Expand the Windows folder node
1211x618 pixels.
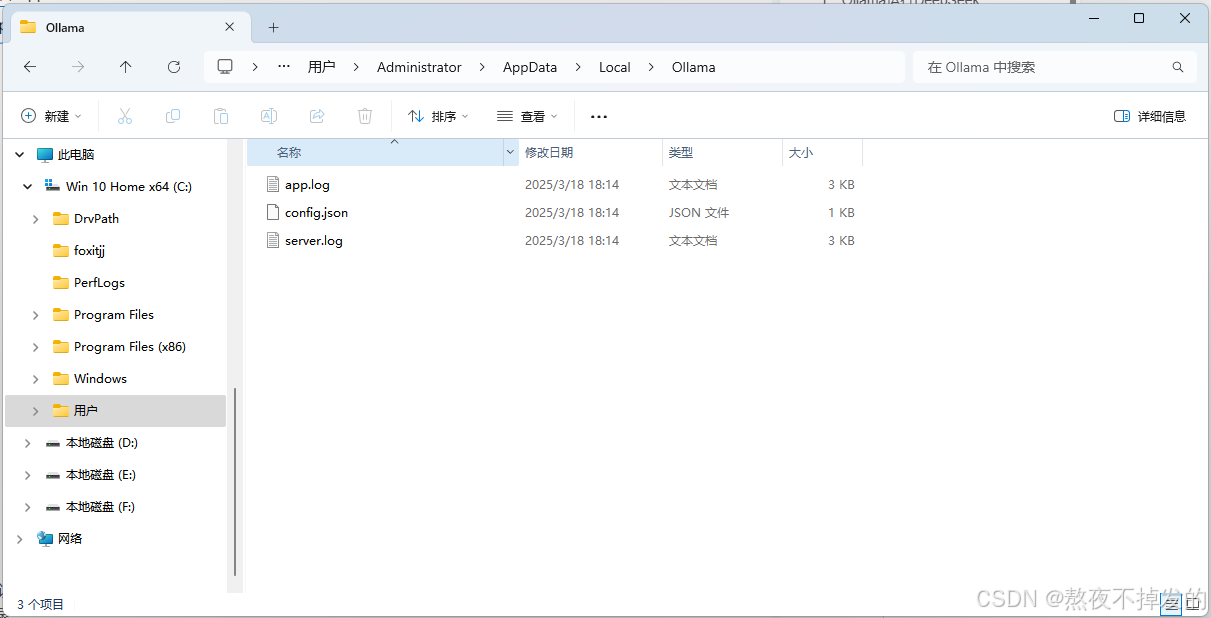[x=36, y=379]
